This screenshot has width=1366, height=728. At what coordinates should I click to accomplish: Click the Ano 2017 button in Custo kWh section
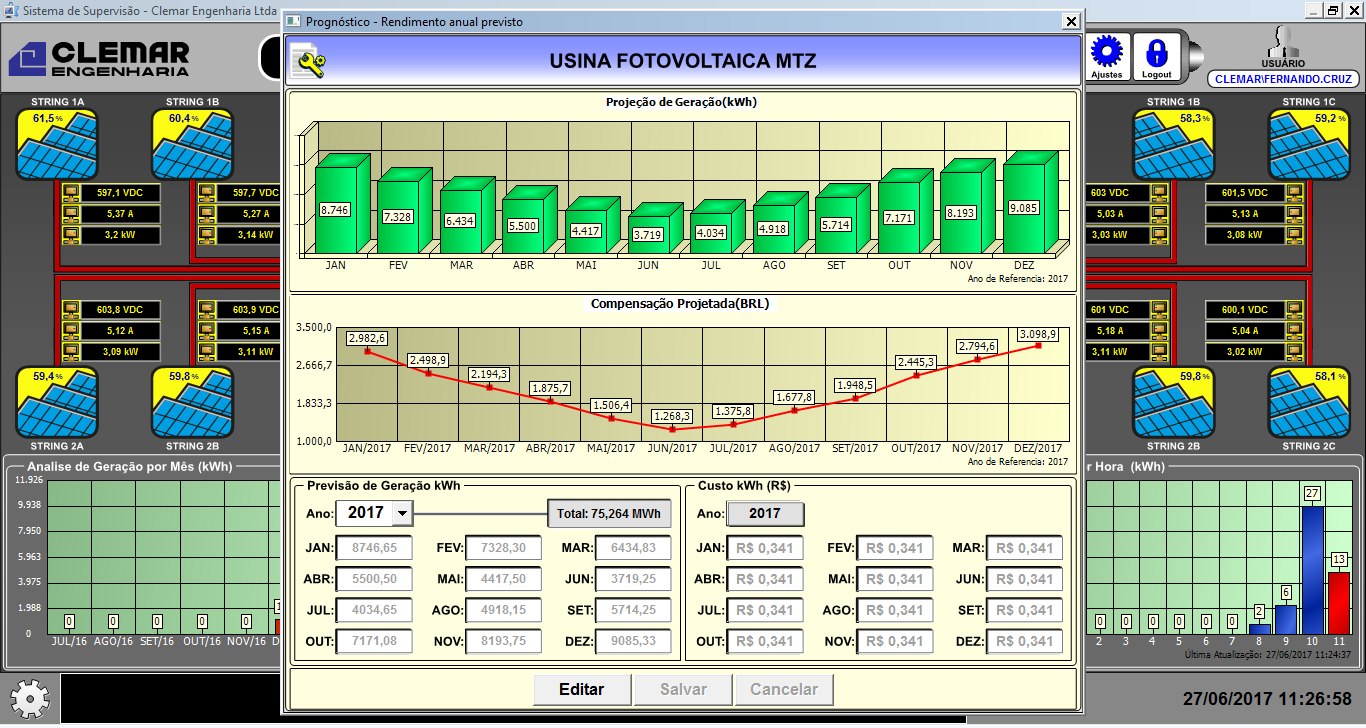click(x=765, y=513)
